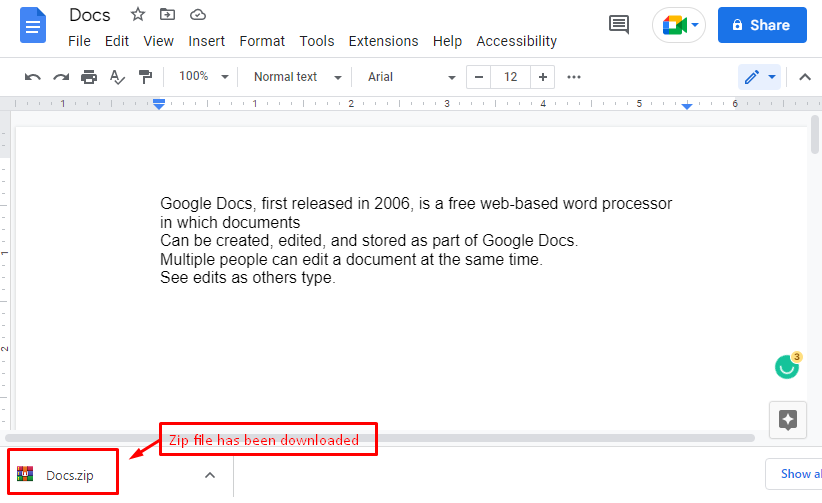Click the Explore button icon

[788, 420]
